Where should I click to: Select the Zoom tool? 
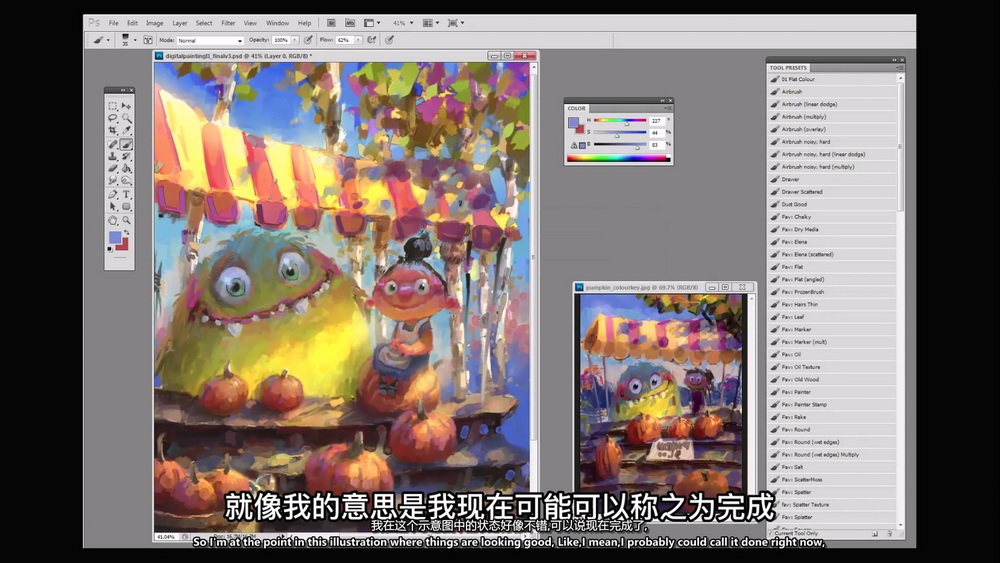126,221
